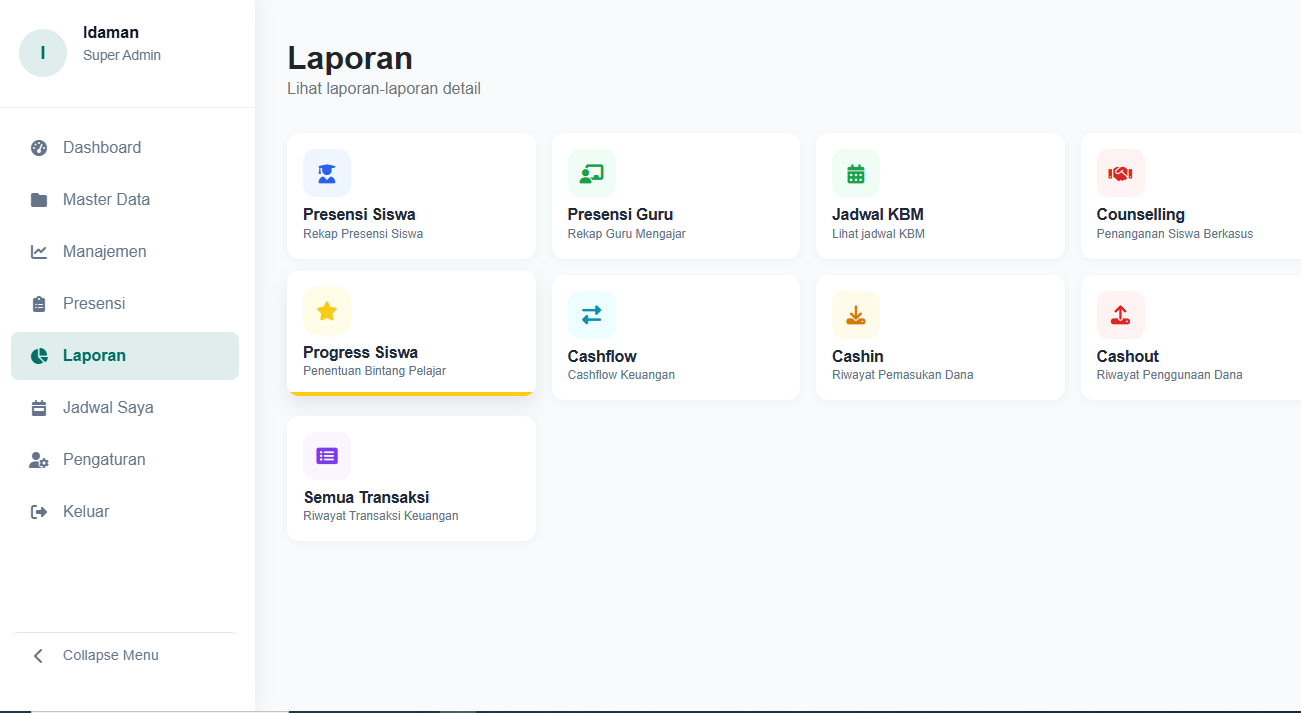Viewport: 1301px width, 713px height.
Task: Collapse the sidebar using the chevron arrow
Action: pos(39,656)
